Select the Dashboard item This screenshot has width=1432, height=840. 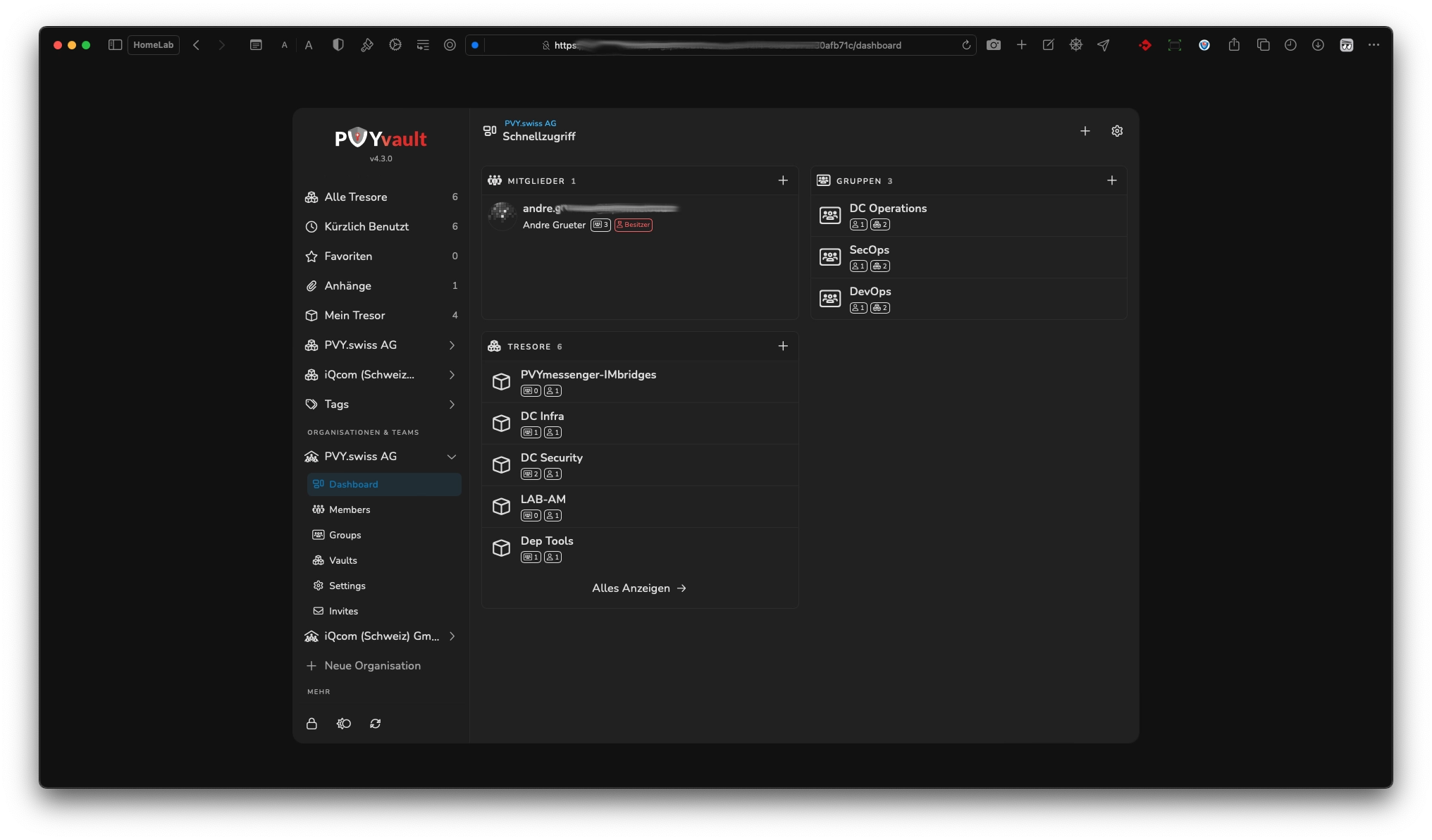pyautogui.click(x=384, y=484)
